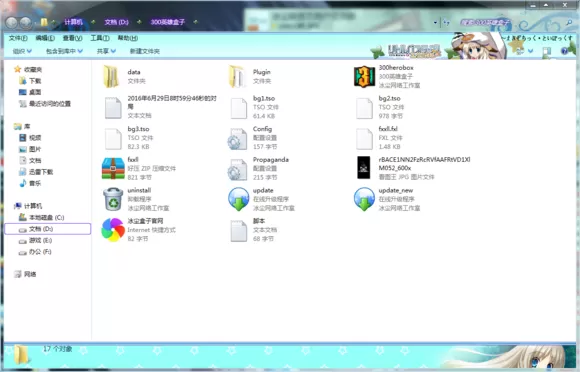Image resolution: width=580 pixels, height=372 pixels.
Task: Open the 文件(F) menu
Action: tap(18, 38)
